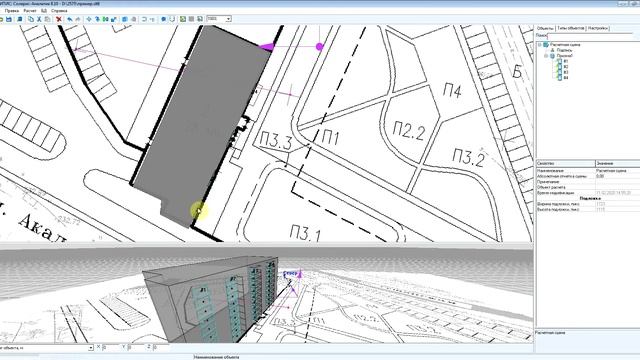The width and height of the screenshot is (640, 360).
Task: Click the Copy icon in toolbar
Action: pos(31,19)
